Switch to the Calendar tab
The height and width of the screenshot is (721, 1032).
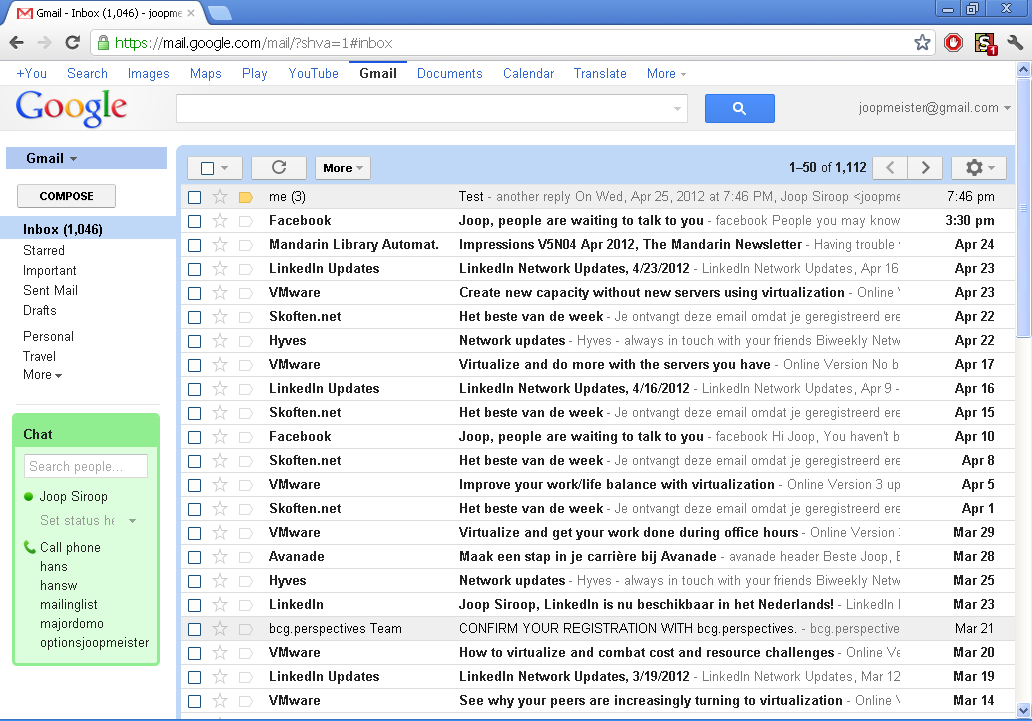tap(528, 73)
